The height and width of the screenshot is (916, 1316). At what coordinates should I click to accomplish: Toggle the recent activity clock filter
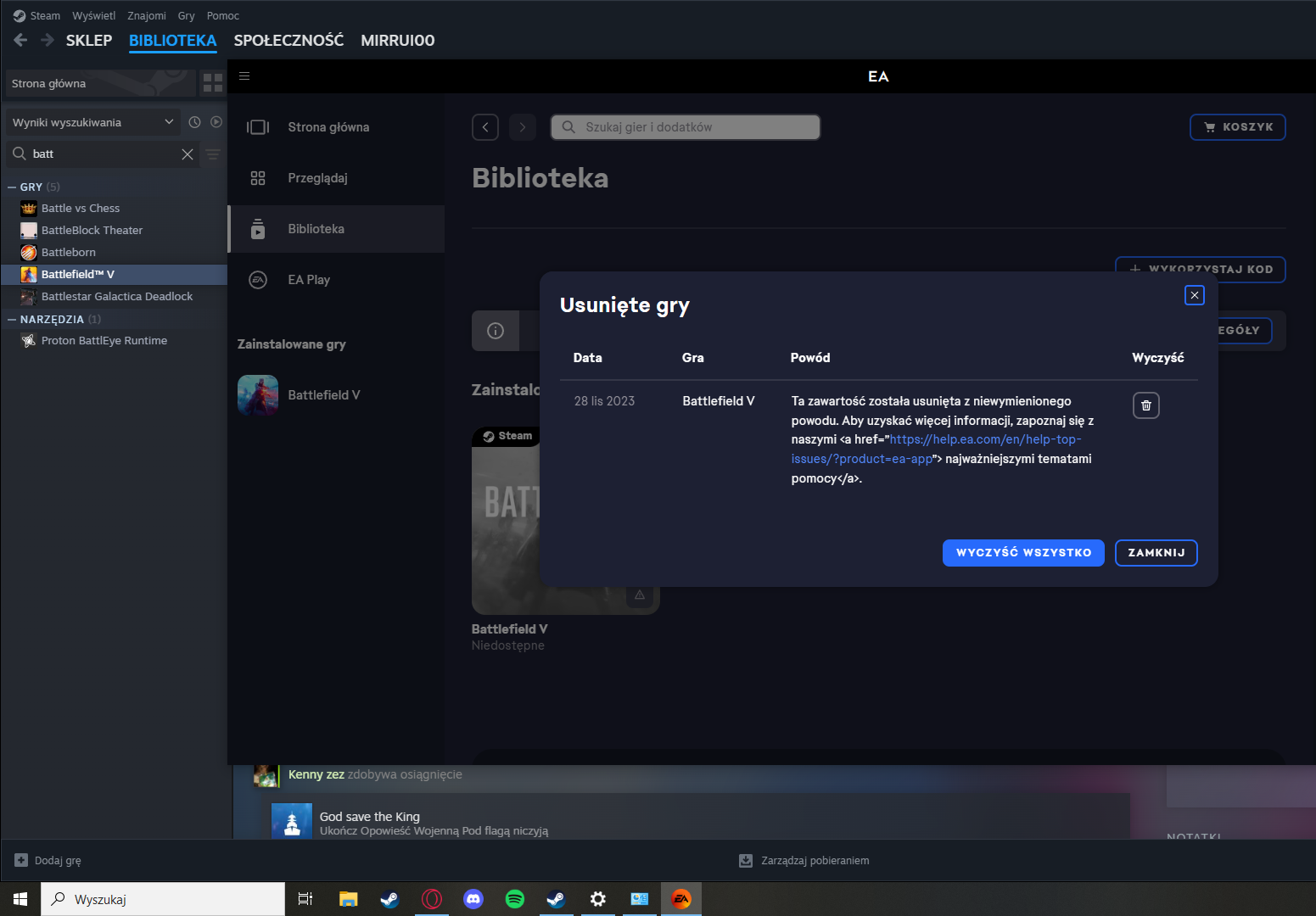click(x=194, y=122)
